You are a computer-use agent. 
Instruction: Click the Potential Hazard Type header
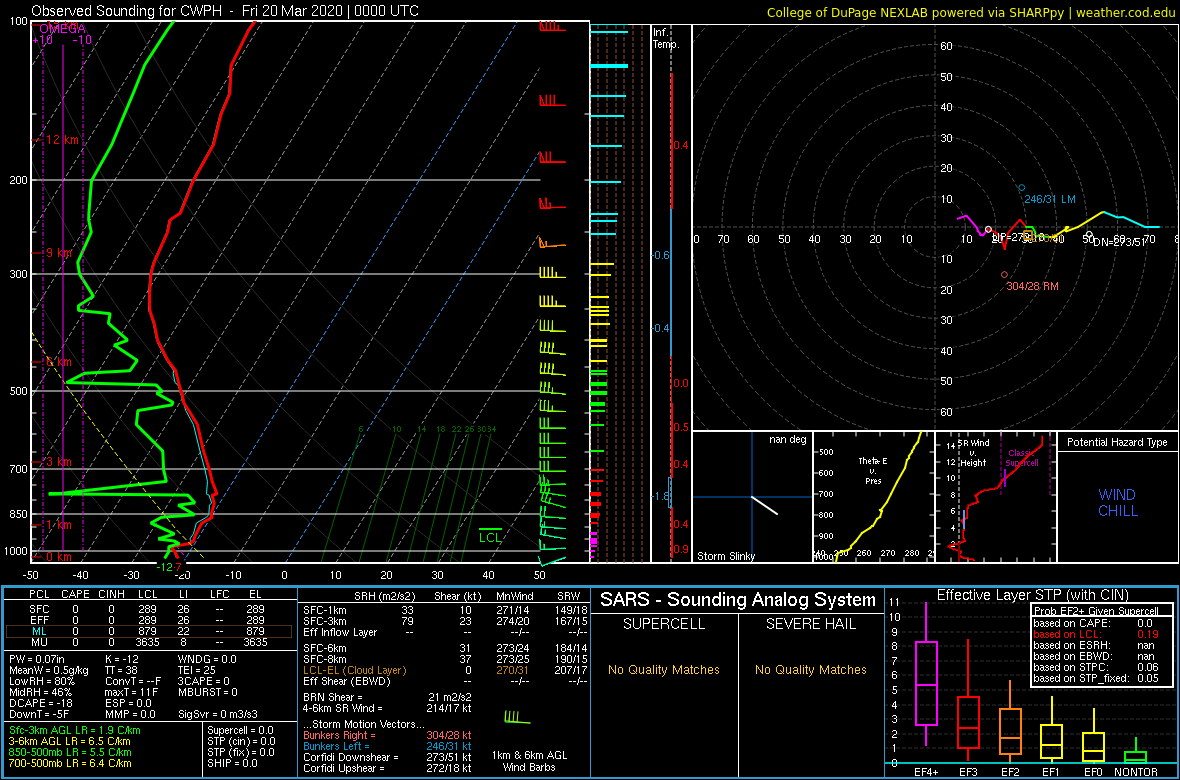pos(1117,442)
